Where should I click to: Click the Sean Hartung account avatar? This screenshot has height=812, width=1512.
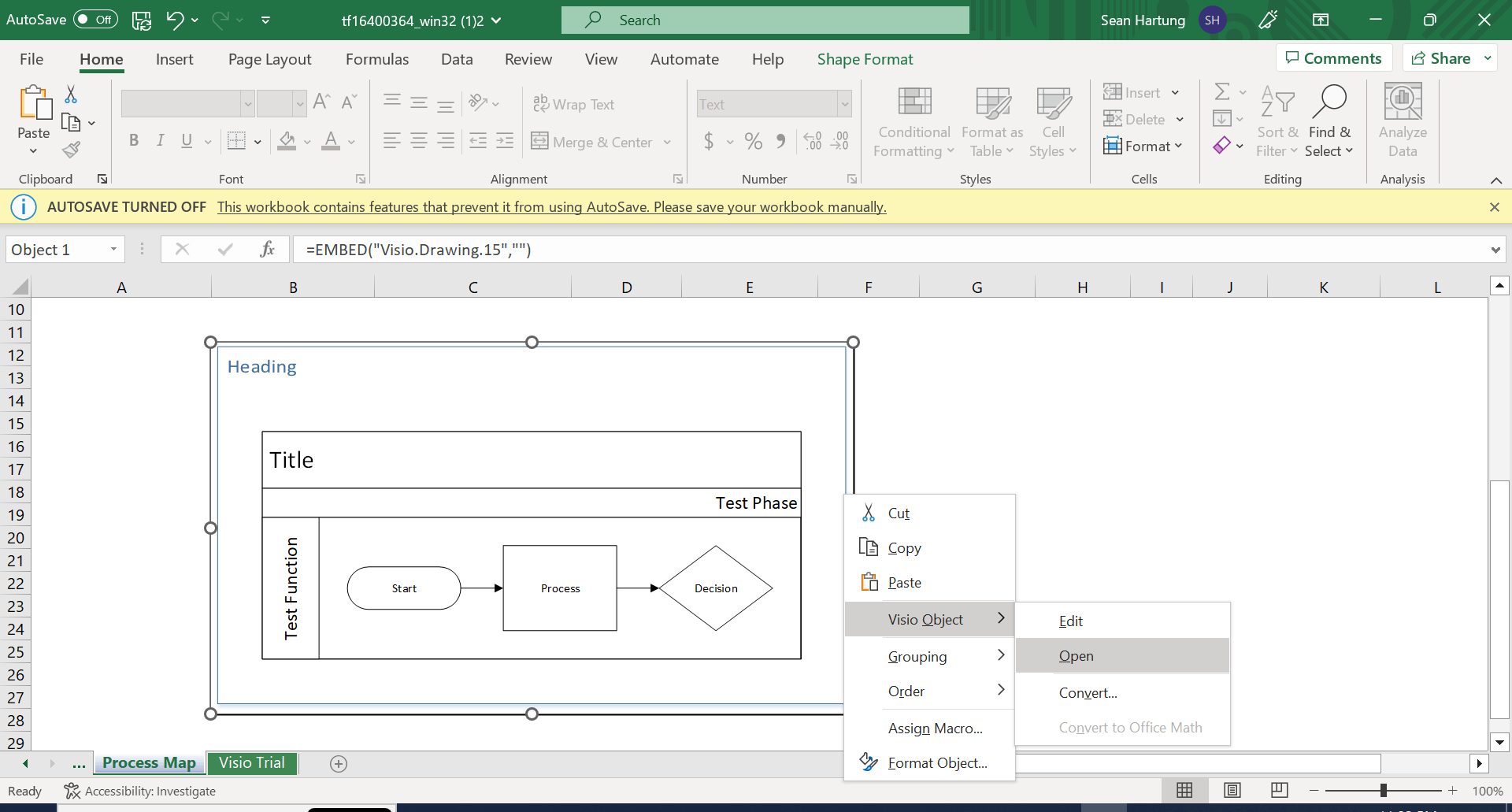coord(1212,20)
